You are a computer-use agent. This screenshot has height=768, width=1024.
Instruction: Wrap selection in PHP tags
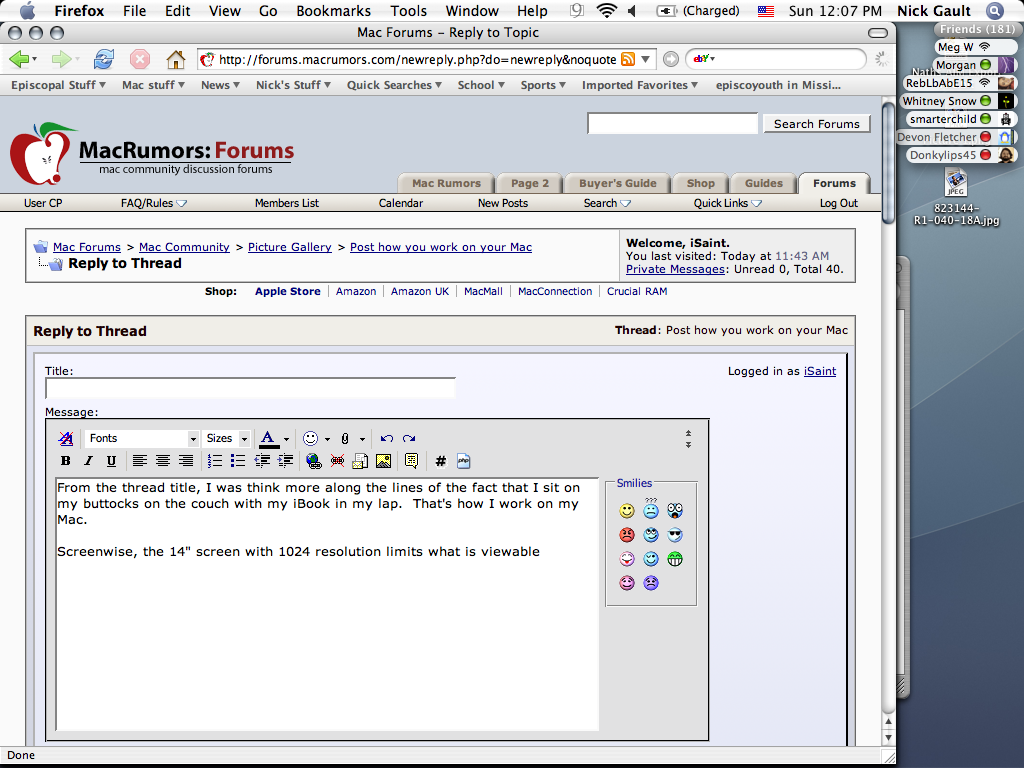(464, 461)
